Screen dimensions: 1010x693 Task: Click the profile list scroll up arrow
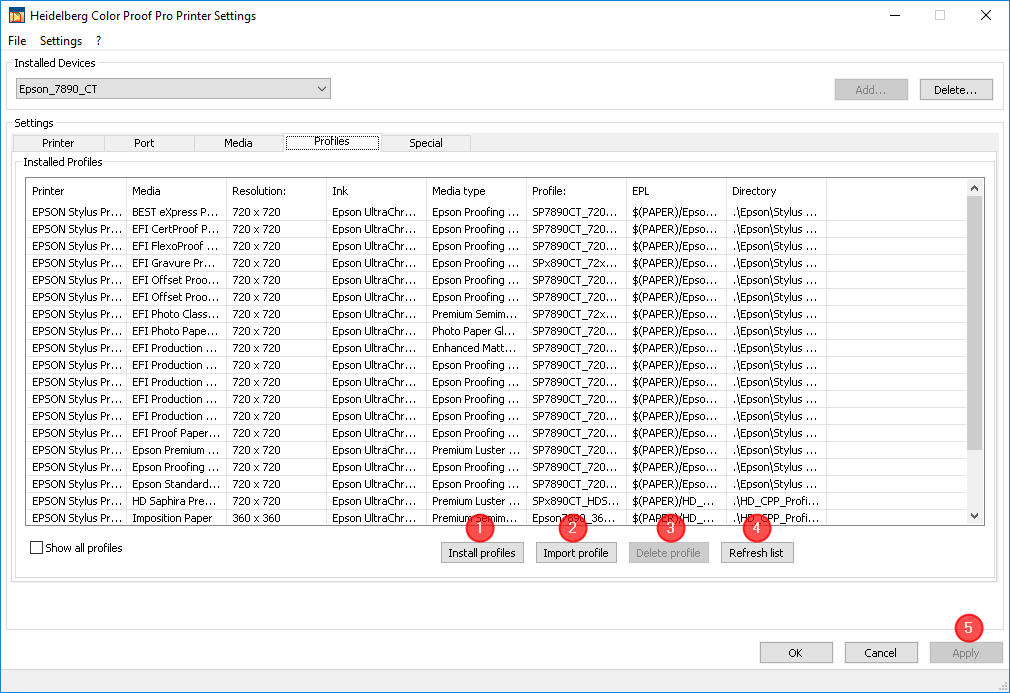(974, 188)
